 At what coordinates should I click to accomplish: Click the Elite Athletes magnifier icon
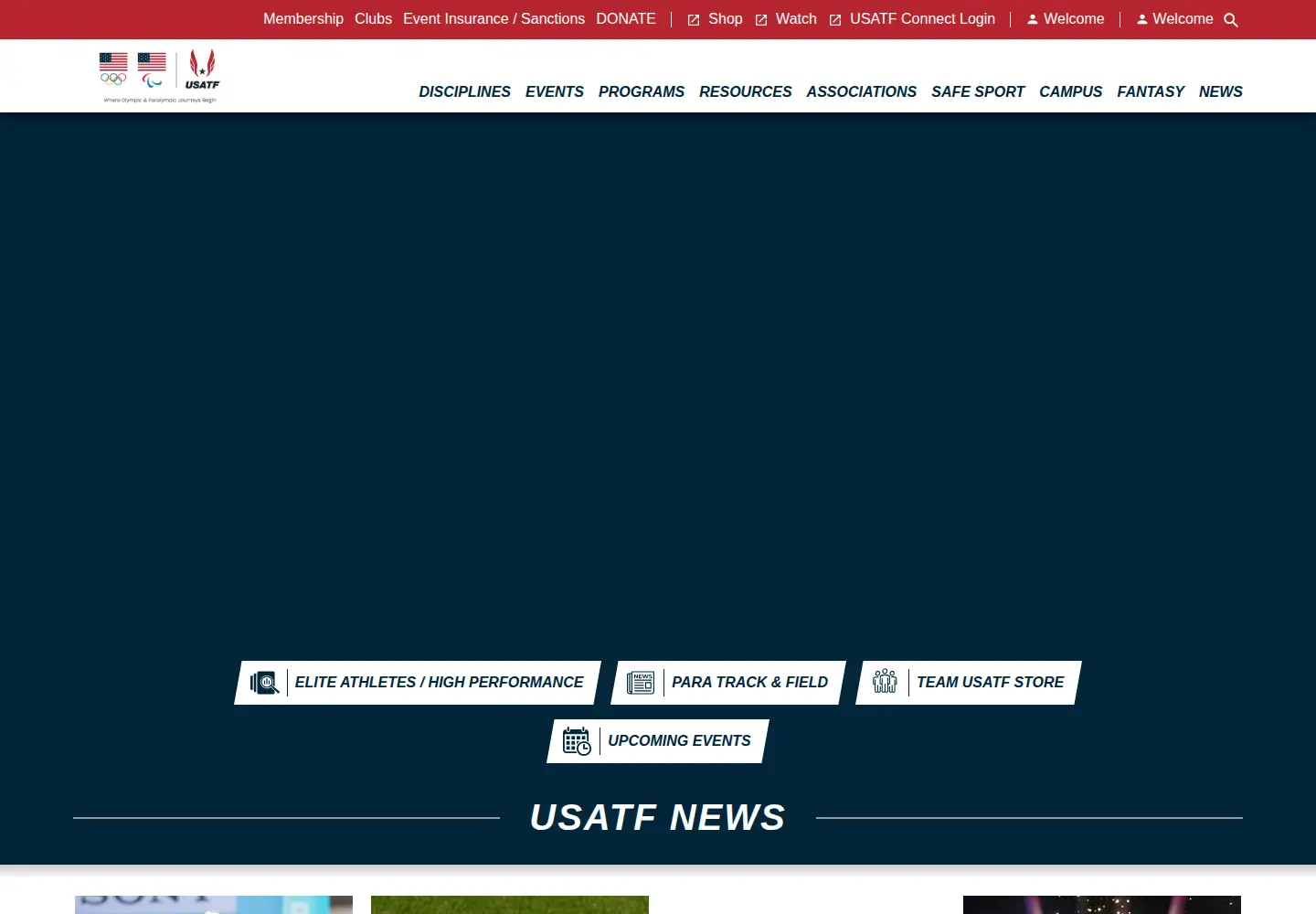(265, 683)
